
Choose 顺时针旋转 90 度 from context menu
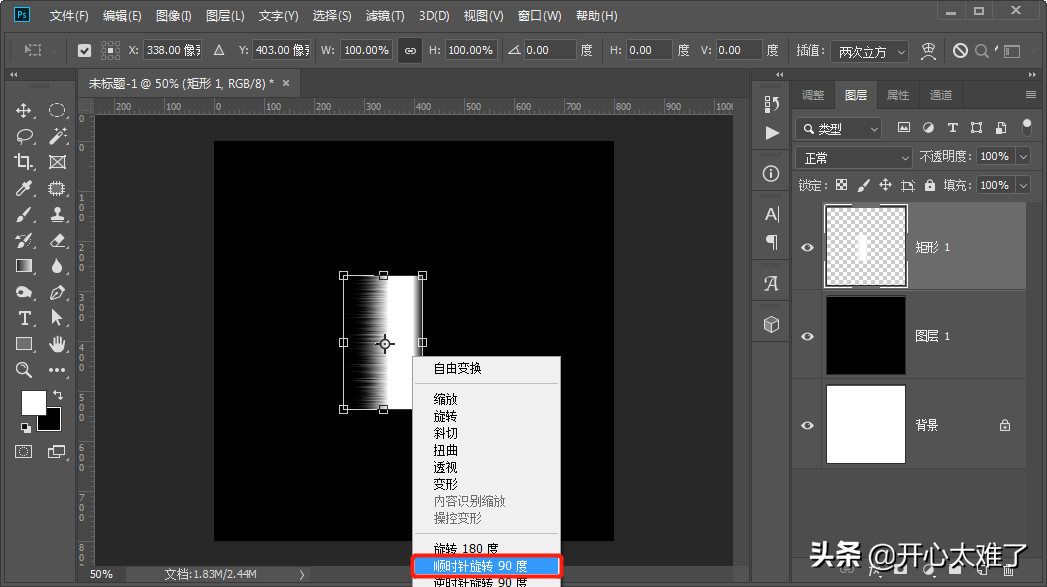486,566
